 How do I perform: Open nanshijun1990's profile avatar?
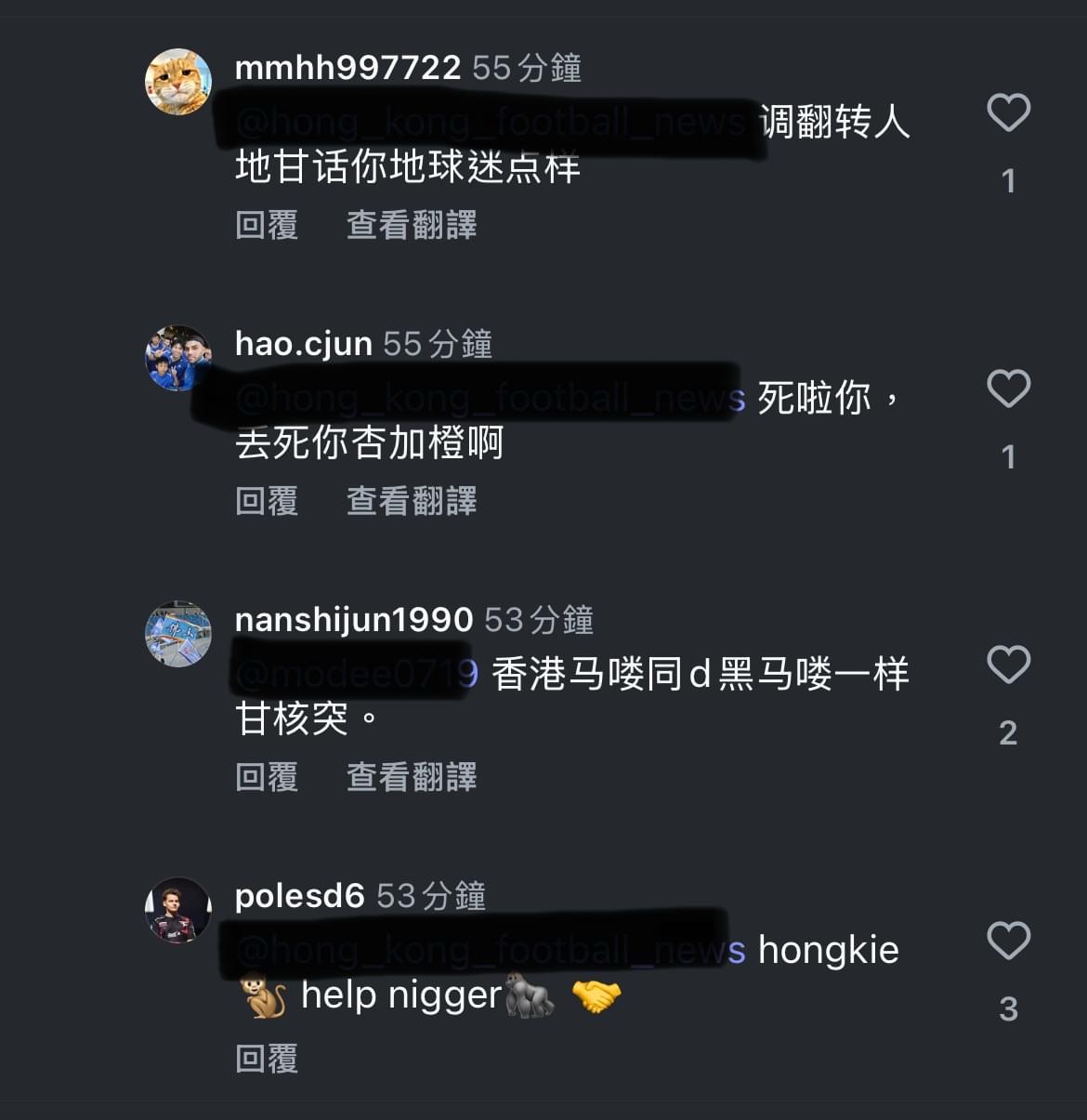tap(178, 634)
